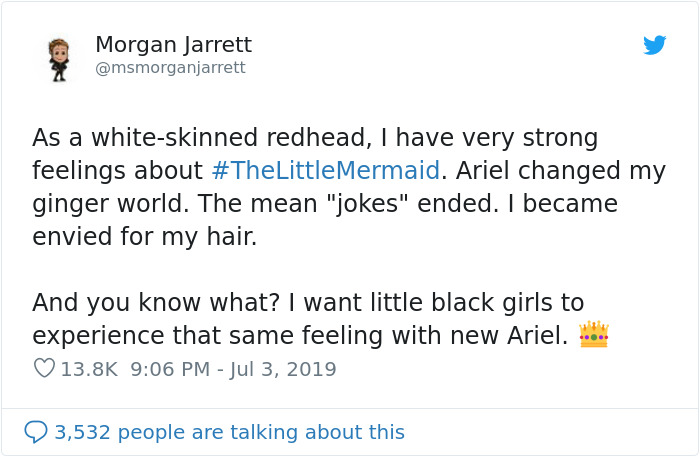Viewport: 700px width, 457px height.
Task: Click the 13.8K likes count
Action: 89,369
